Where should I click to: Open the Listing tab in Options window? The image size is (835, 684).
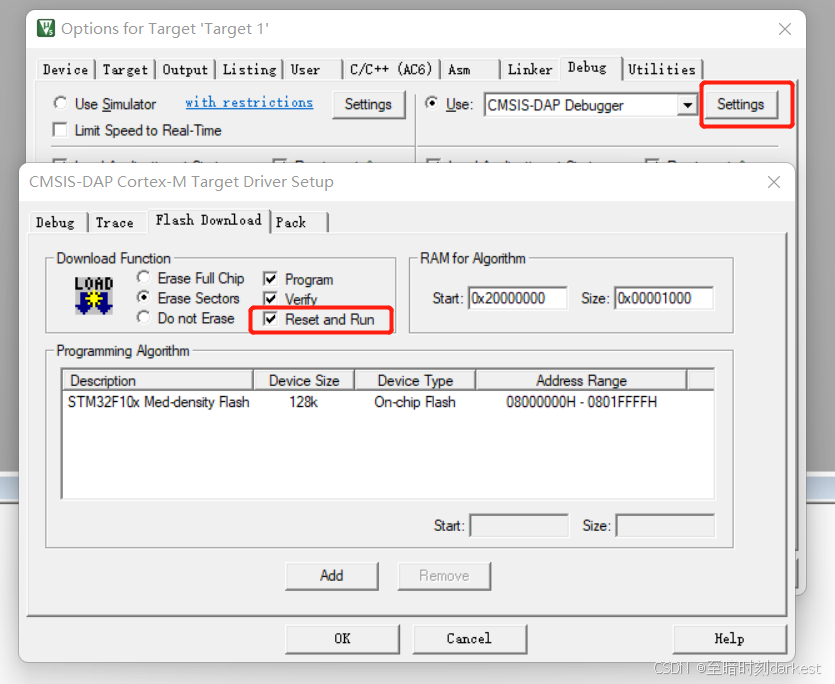coord(249,69)
